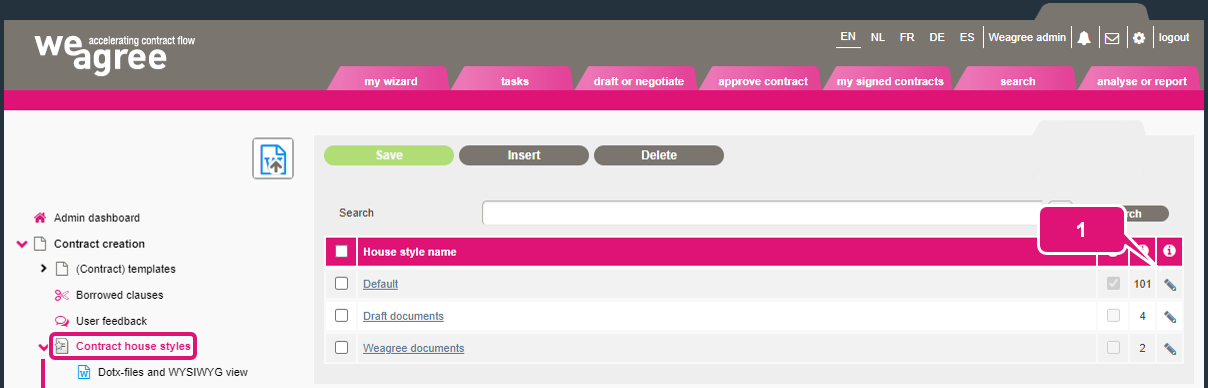Collapse the Contract house styles node

[x=43, y=347]
